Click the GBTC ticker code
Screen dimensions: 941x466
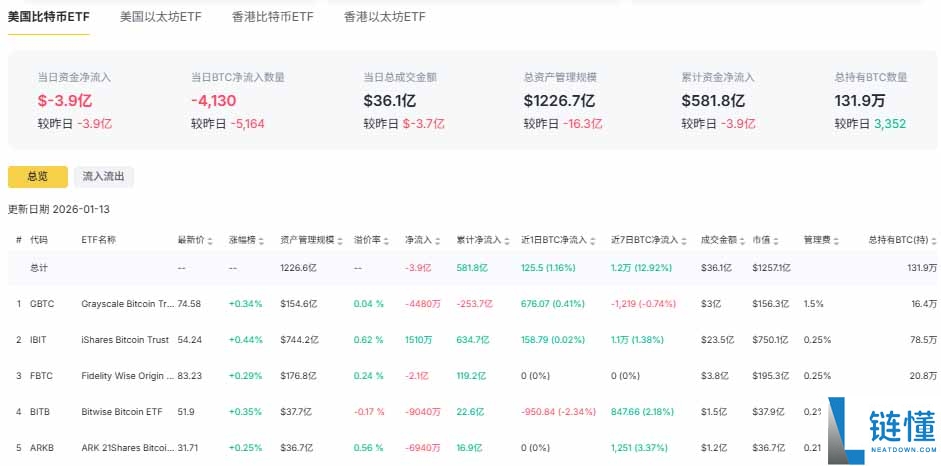(42, 304)
